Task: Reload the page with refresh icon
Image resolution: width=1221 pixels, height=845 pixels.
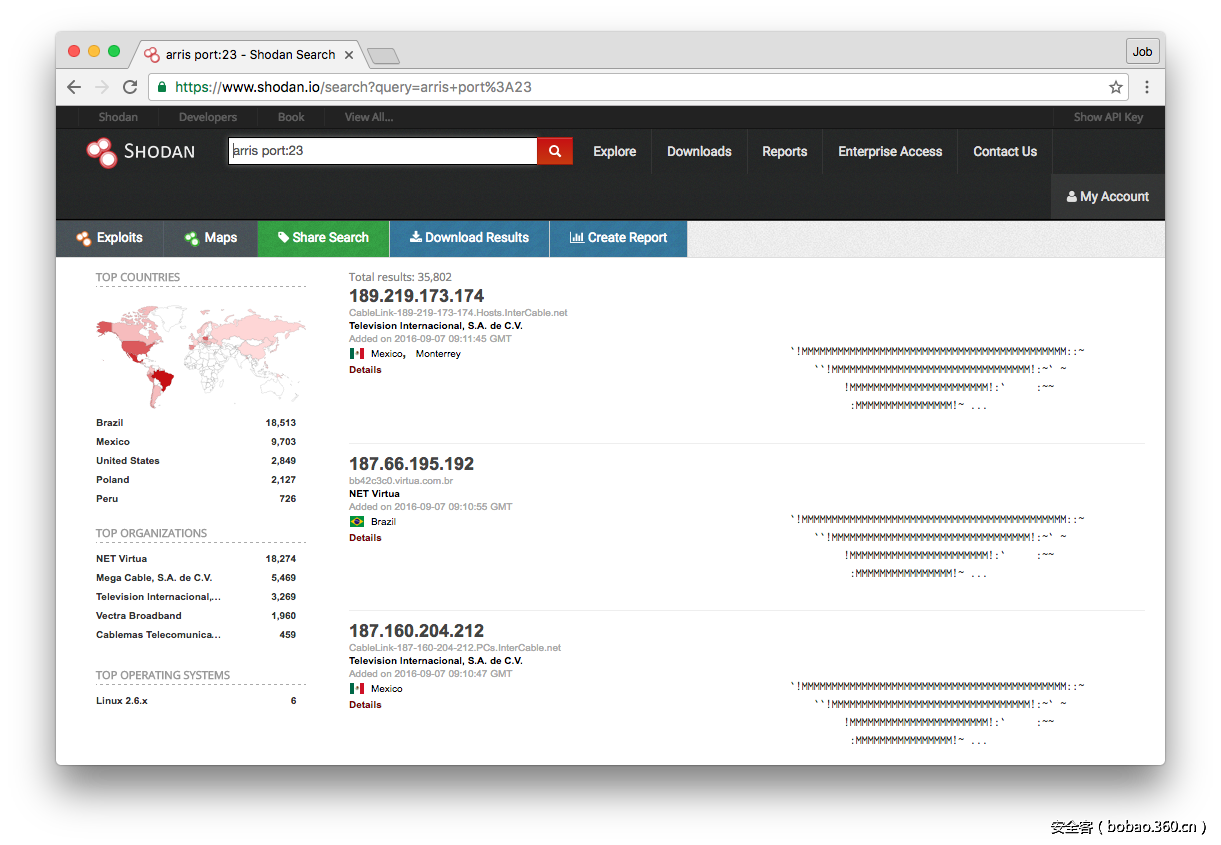Action: click(130, 87)
